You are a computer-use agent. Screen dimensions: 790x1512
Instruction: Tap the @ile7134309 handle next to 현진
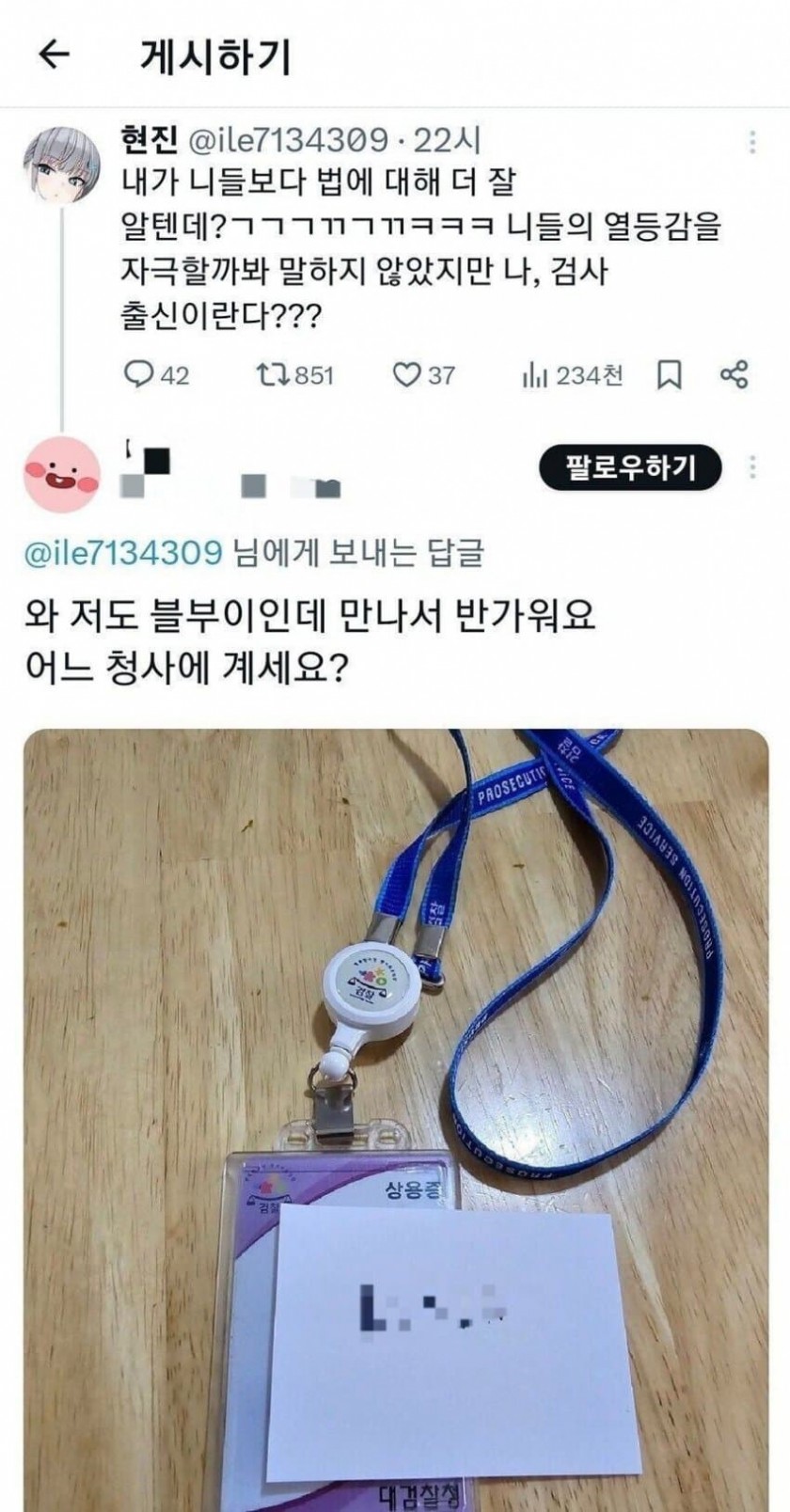[x=289, y=140]
